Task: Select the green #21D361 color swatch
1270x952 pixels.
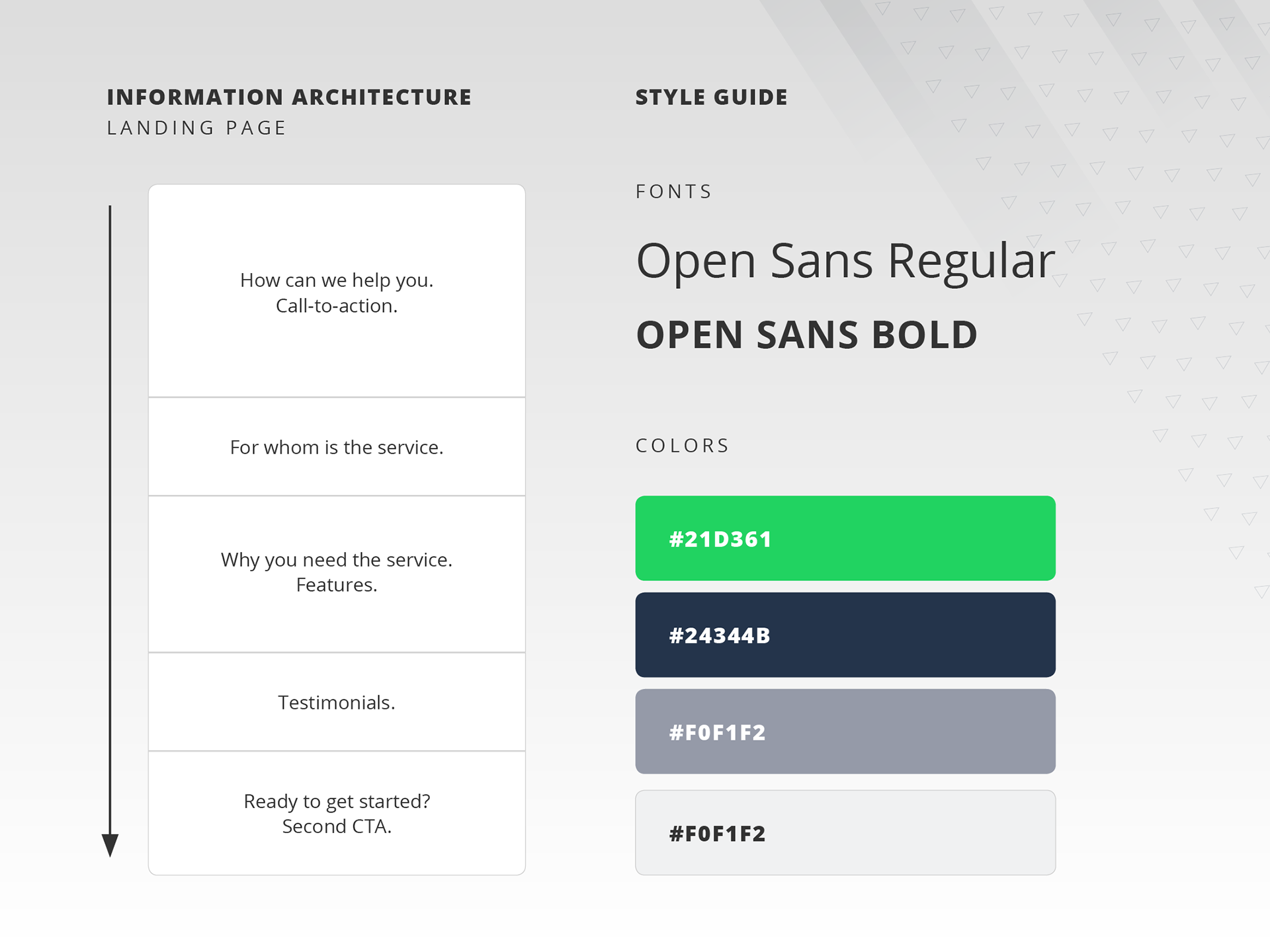Action: [845, 538]
